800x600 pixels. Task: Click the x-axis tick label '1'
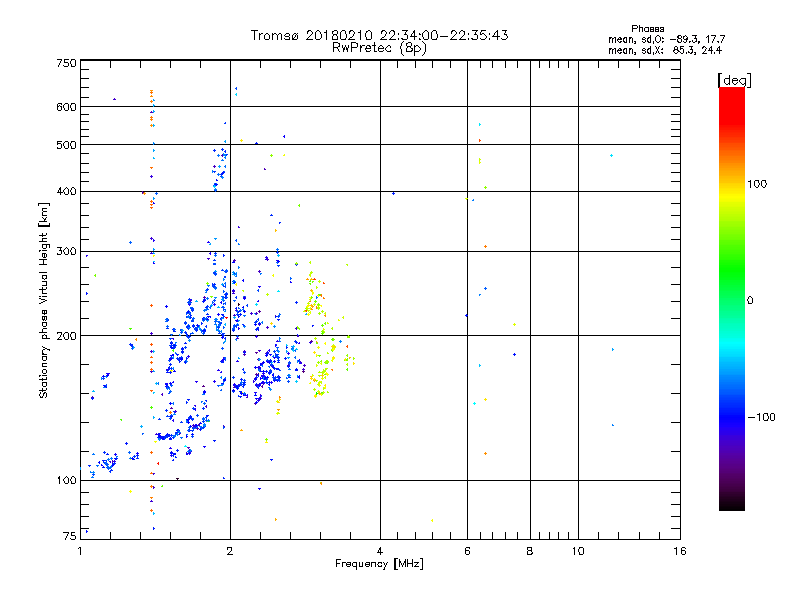point(80,551)
